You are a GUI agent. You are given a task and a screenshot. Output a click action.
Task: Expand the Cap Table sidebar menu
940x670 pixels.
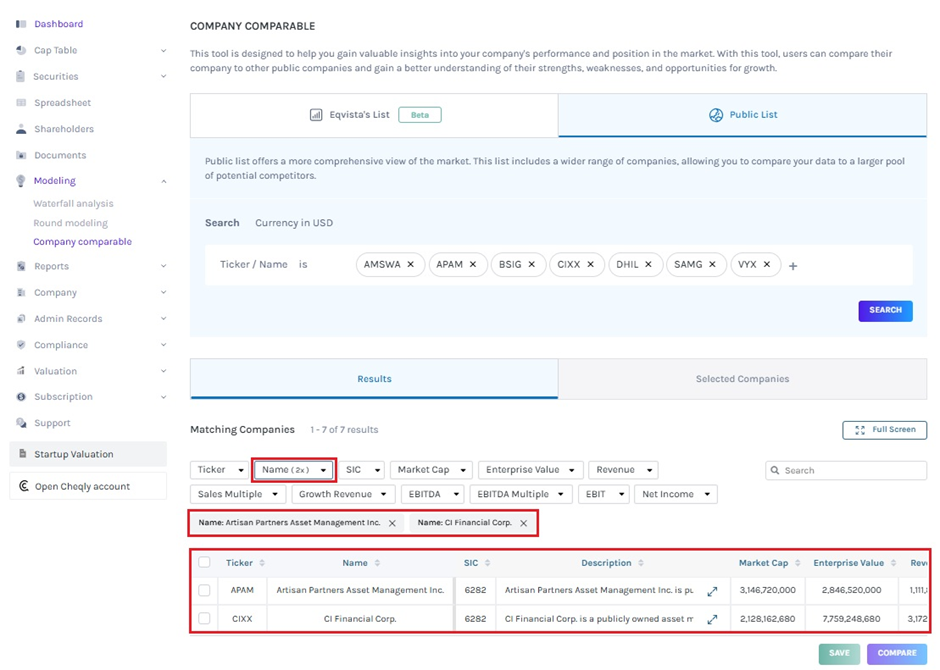163,50
